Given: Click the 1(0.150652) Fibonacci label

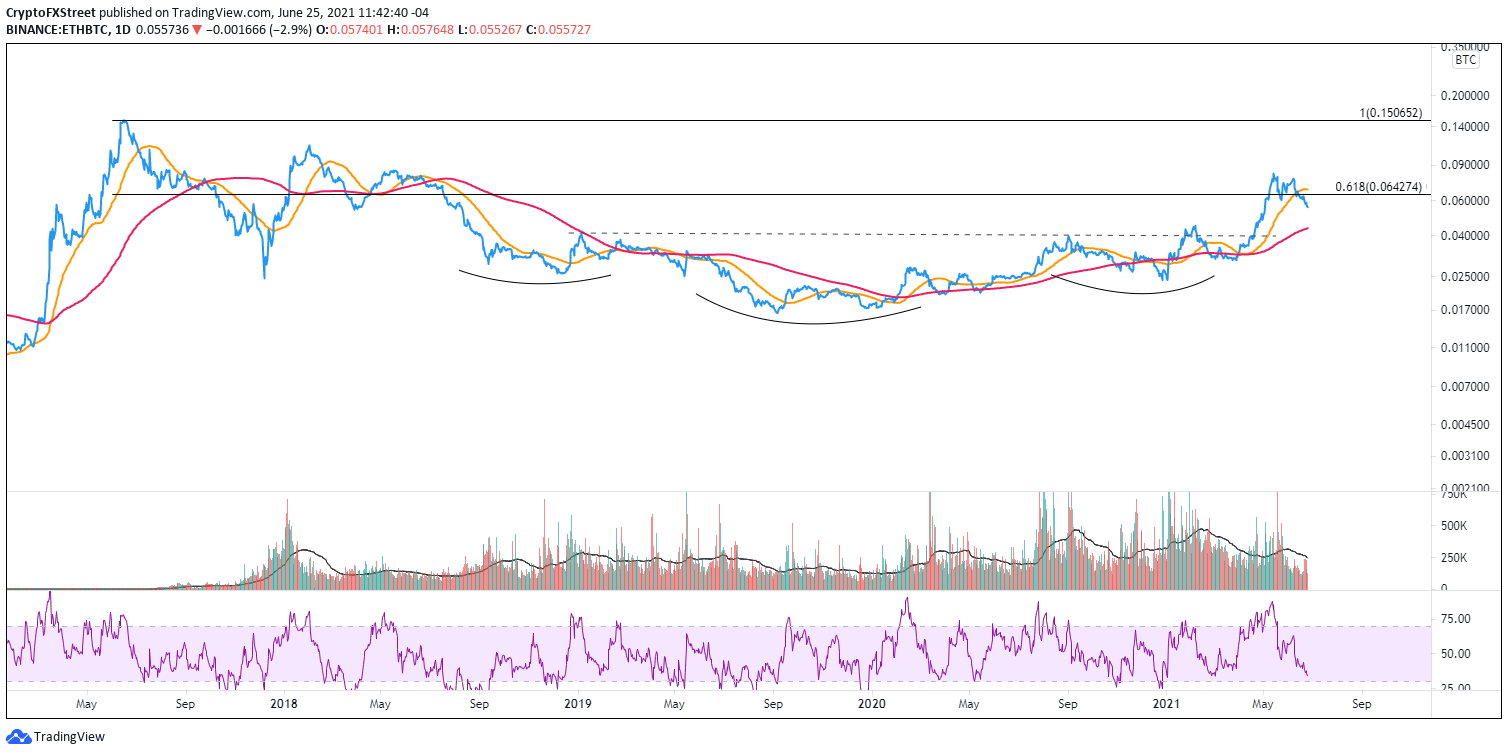Looking at the screenshot, I should [1390, 113].
